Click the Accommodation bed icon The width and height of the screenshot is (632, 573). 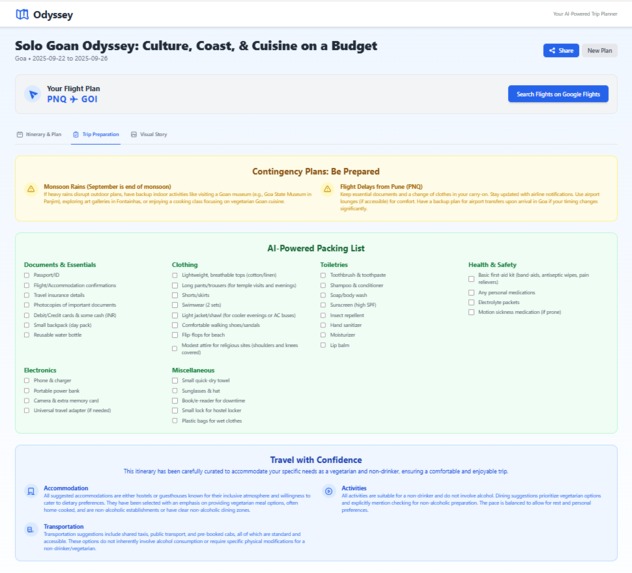click(31, 491)
